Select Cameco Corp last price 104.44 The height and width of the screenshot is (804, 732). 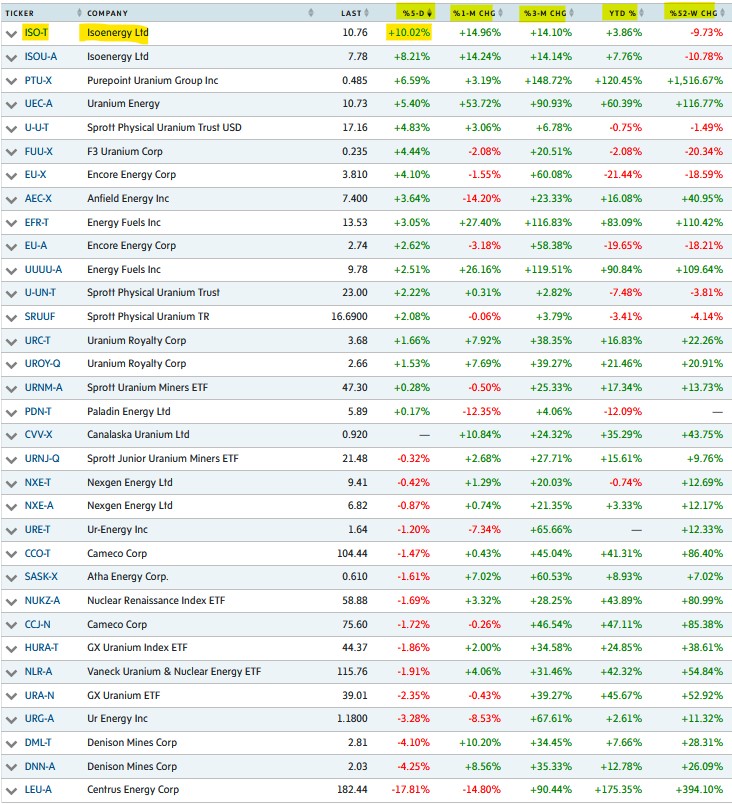352,554
